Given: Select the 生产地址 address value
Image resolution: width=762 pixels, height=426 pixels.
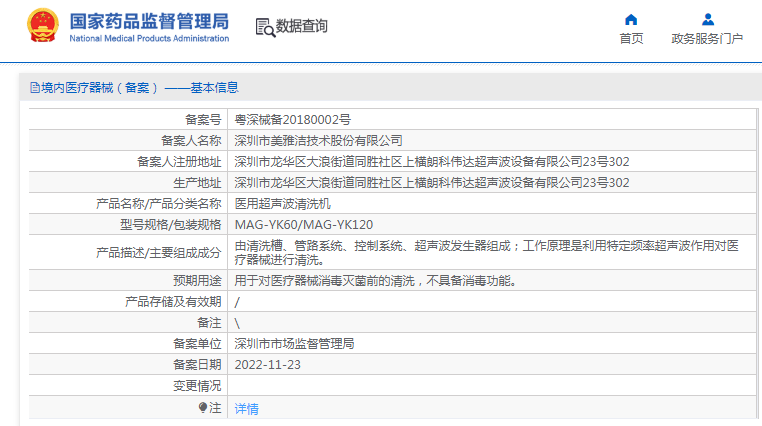Looking at the screenshot, I should click(x=432, y=183).
